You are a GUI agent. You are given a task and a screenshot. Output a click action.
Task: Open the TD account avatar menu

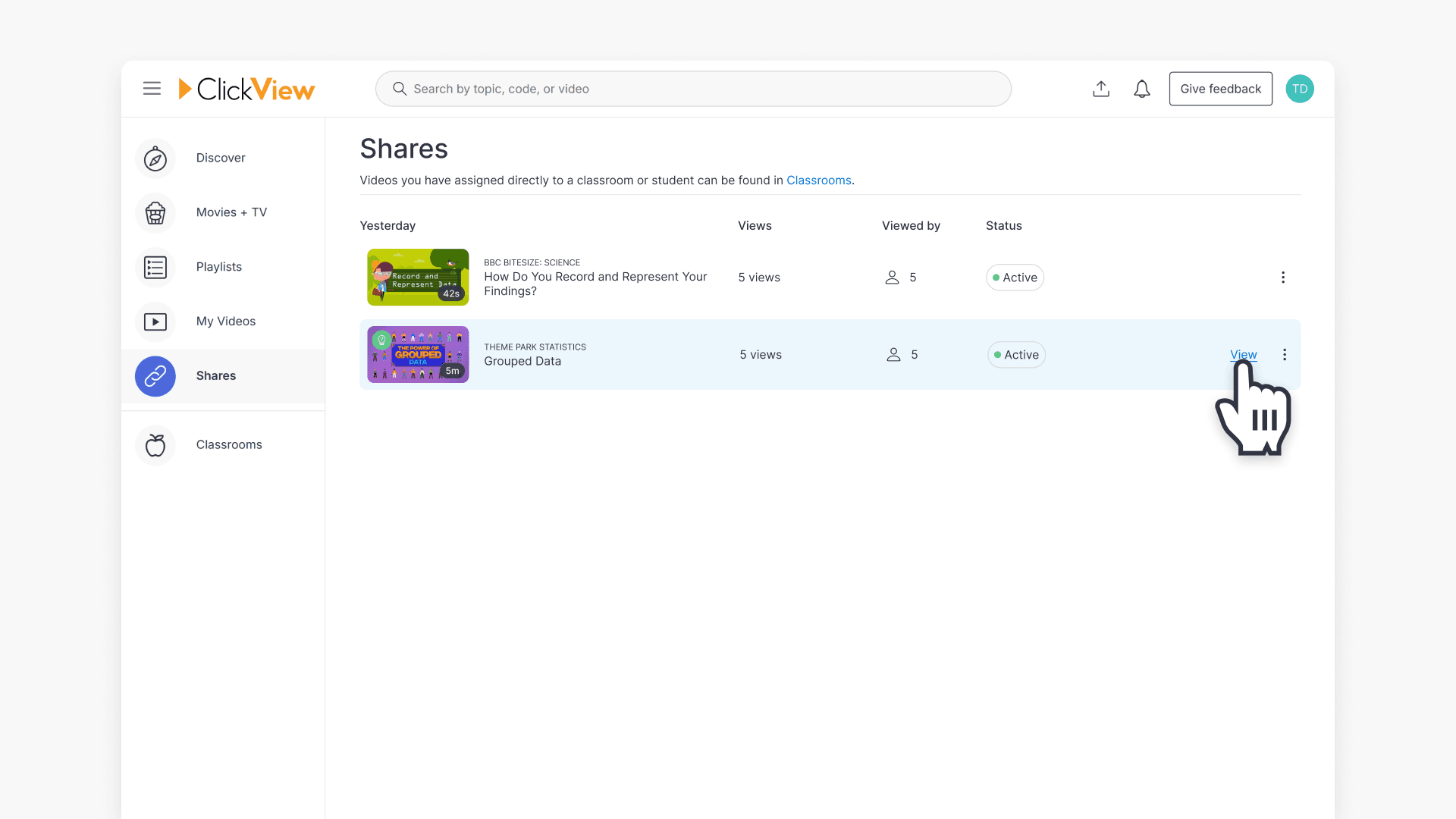1299,89
